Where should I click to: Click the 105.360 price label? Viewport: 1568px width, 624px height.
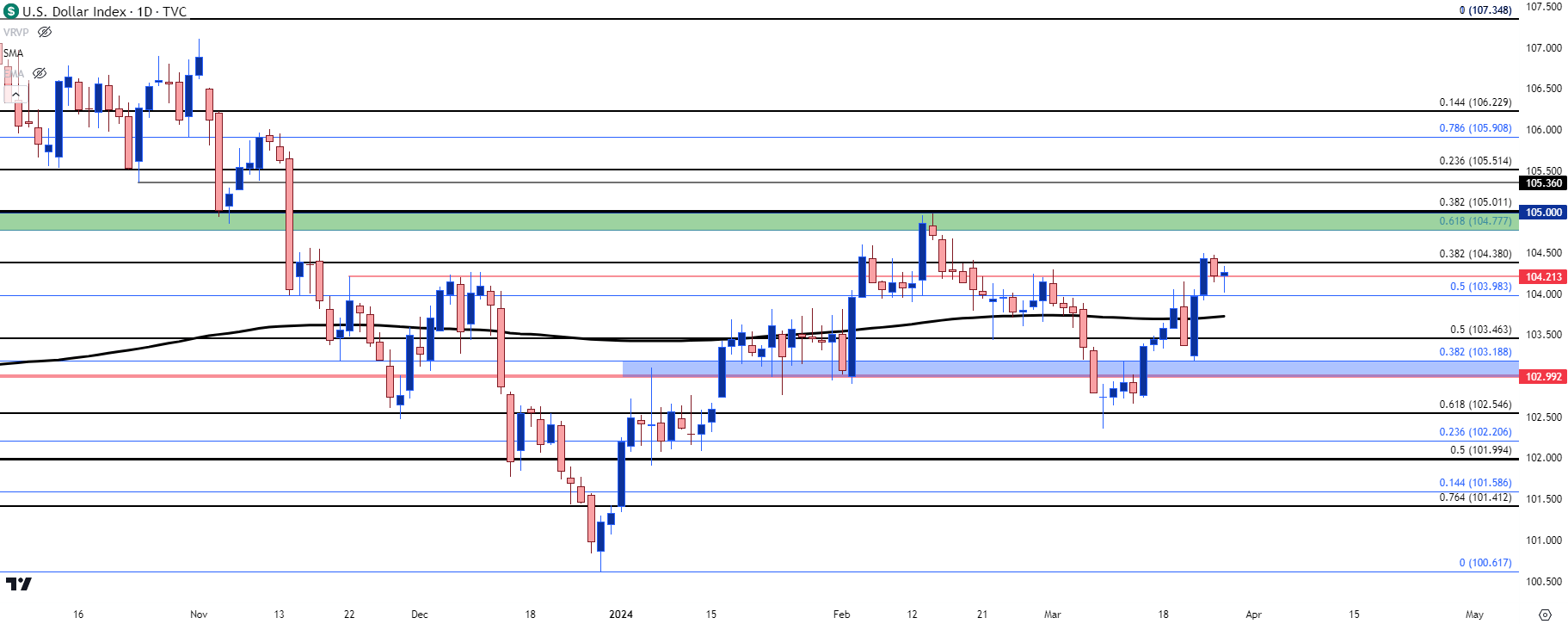coord(1543,182)
